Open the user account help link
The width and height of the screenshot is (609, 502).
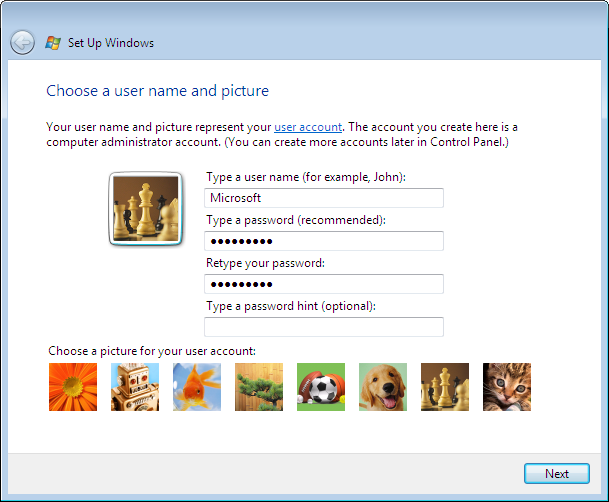308,127
